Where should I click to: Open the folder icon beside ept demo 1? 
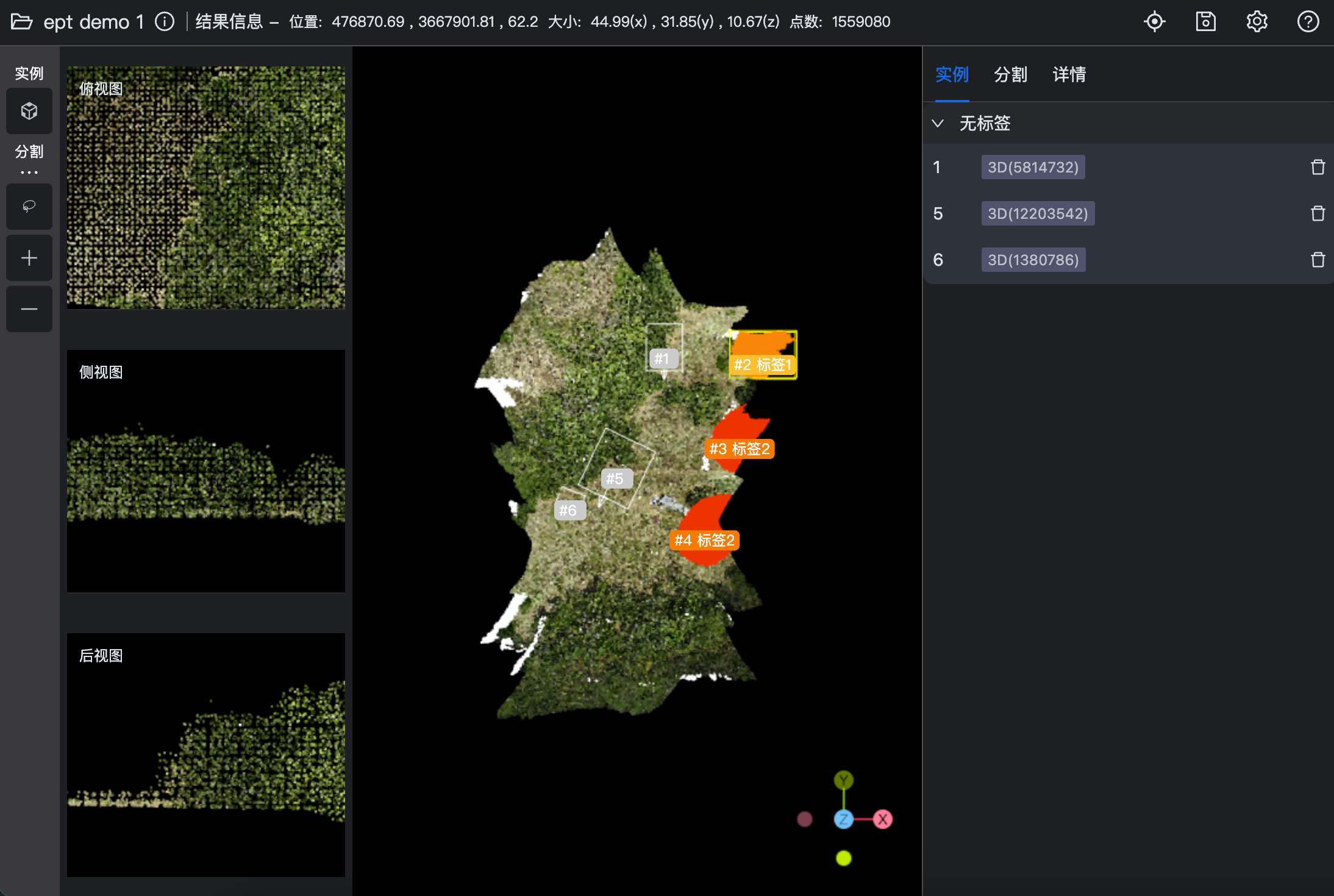click(x=22, y=22)
